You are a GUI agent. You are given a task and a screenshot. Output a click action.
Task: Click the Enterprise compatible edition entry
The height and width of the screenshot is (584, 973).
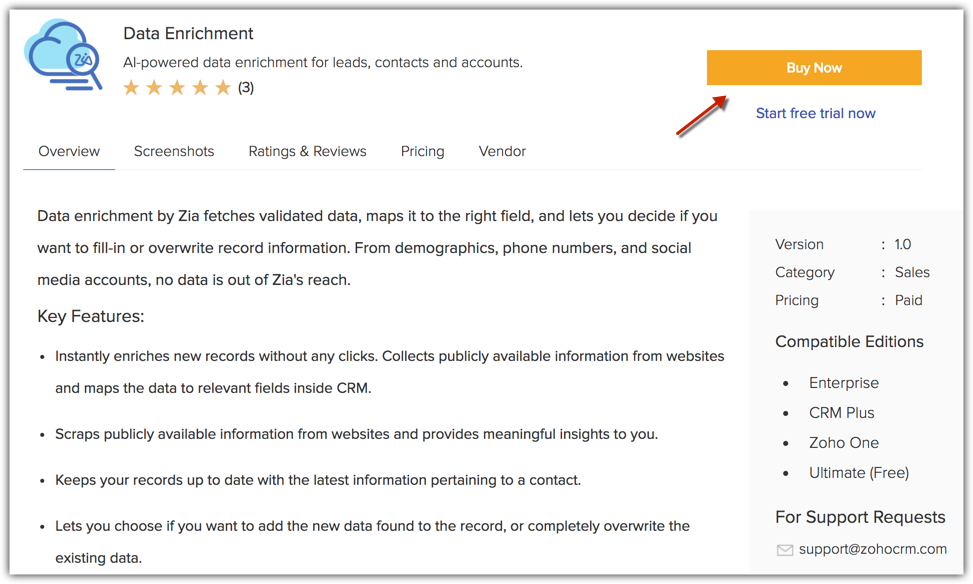coord(844,383)
